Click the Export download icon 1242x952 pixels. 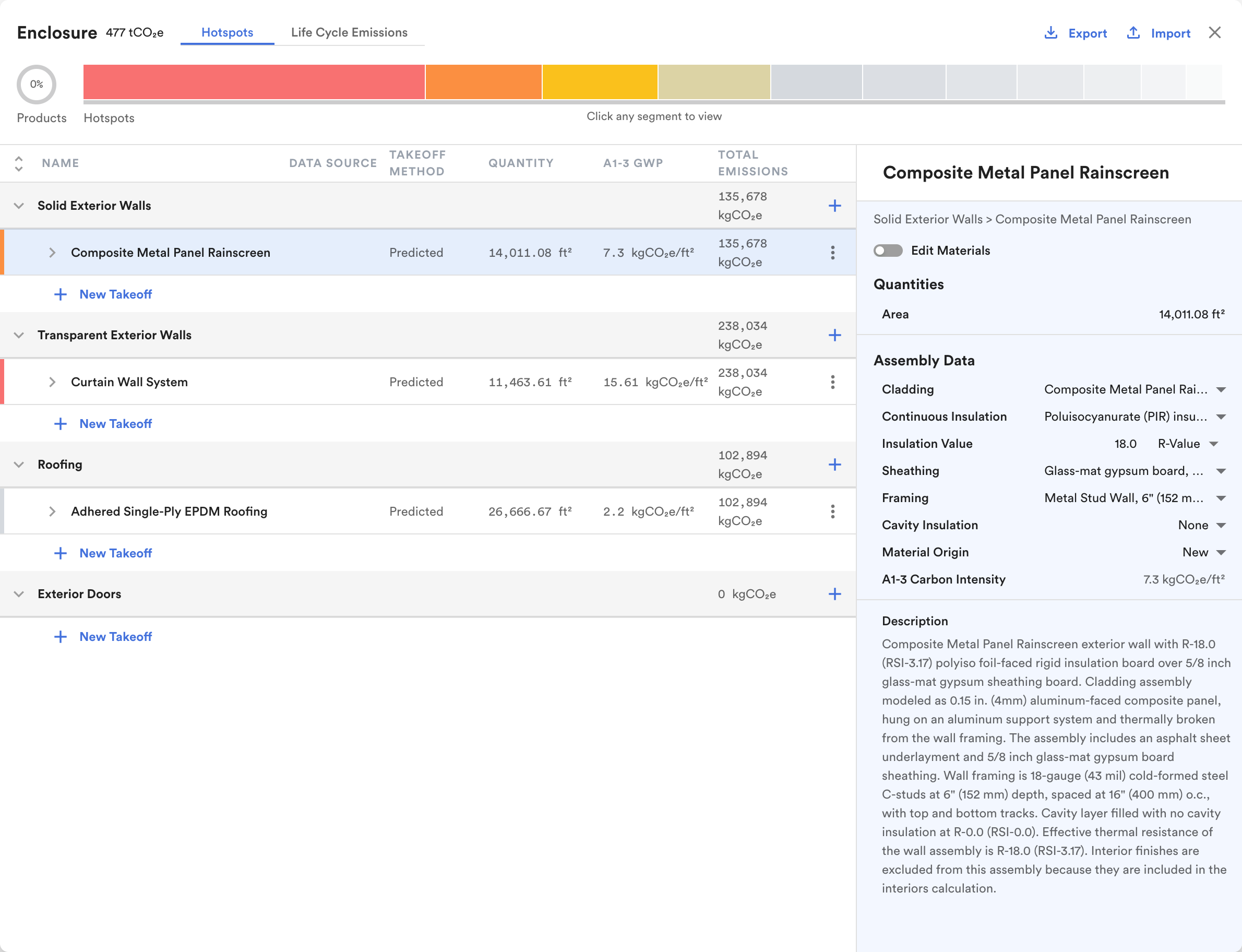(1050, 33)
